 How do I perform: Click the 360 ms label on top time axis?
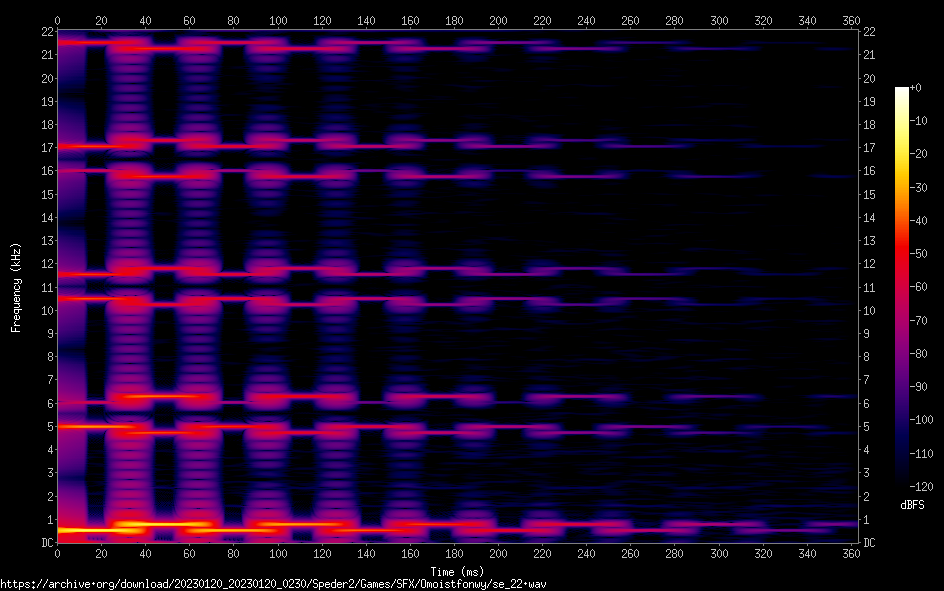tap(850, 20)
